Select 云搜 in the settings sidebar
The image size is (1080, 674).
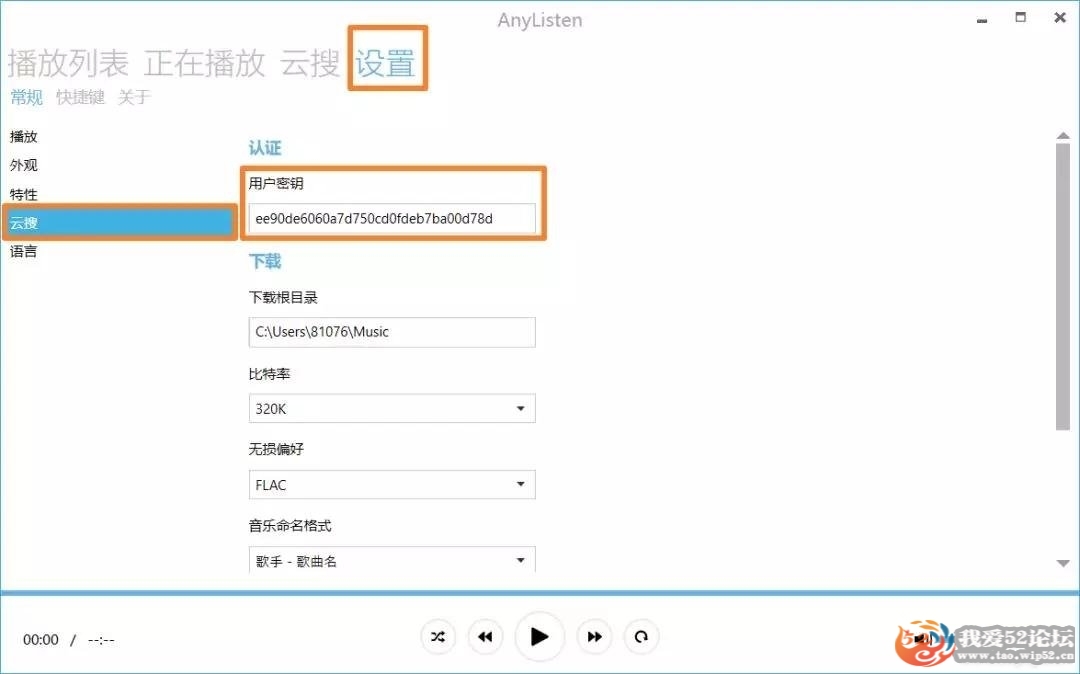tap(120, 222)
